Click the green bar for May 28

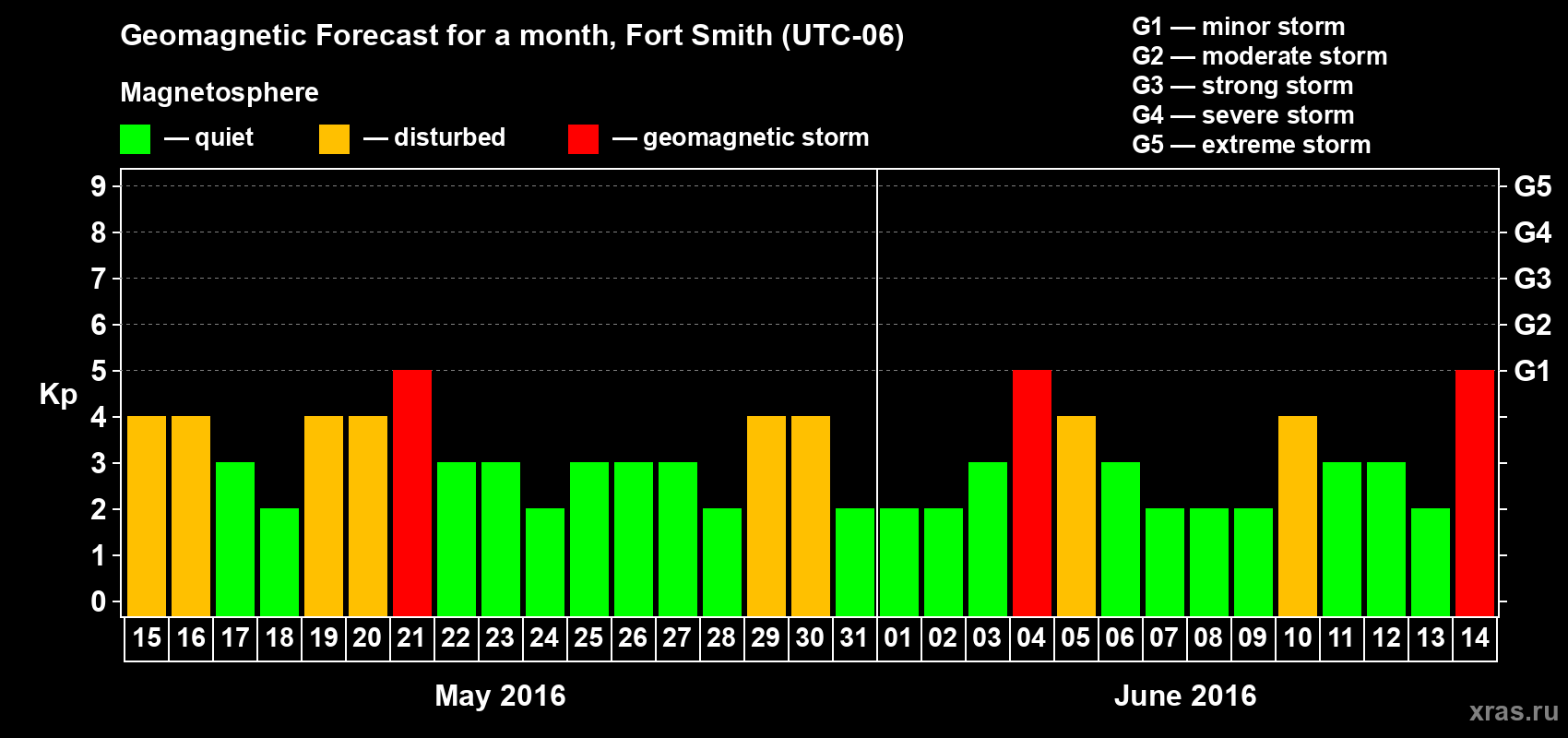click(x=722, y=563)
